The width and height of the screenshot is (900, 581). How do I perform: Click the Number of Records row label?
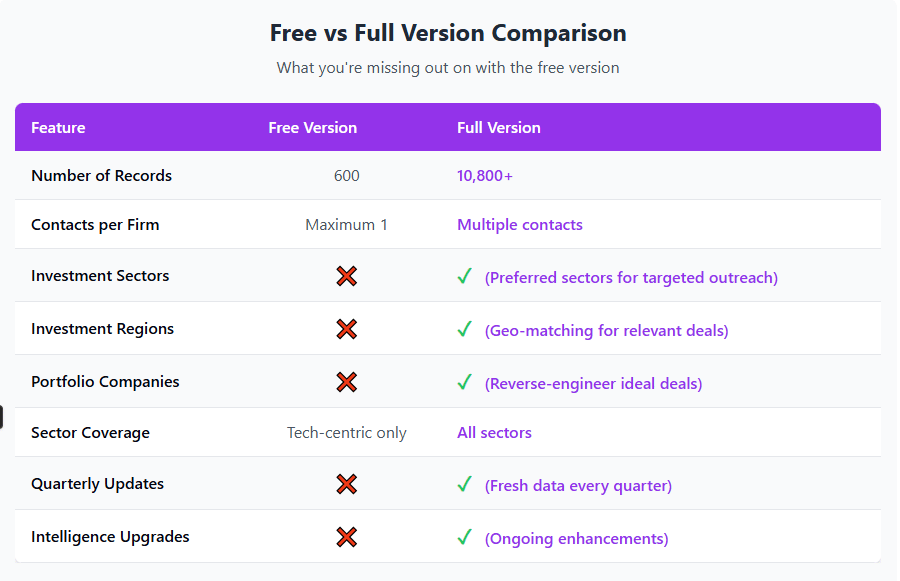[x=102, y=176]
